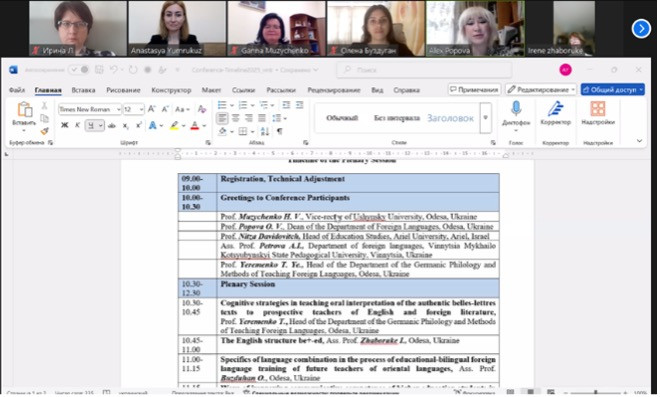Open the Times New Roman font dropdown
Screen dimensions: 660x397
point(90,109)
